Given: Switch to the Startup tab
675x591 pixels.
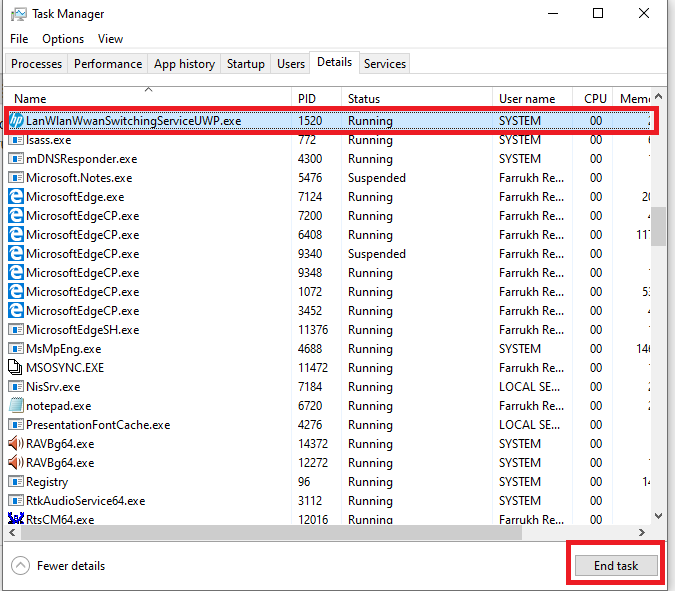Looking at the screenshot, I should (245, 64).
